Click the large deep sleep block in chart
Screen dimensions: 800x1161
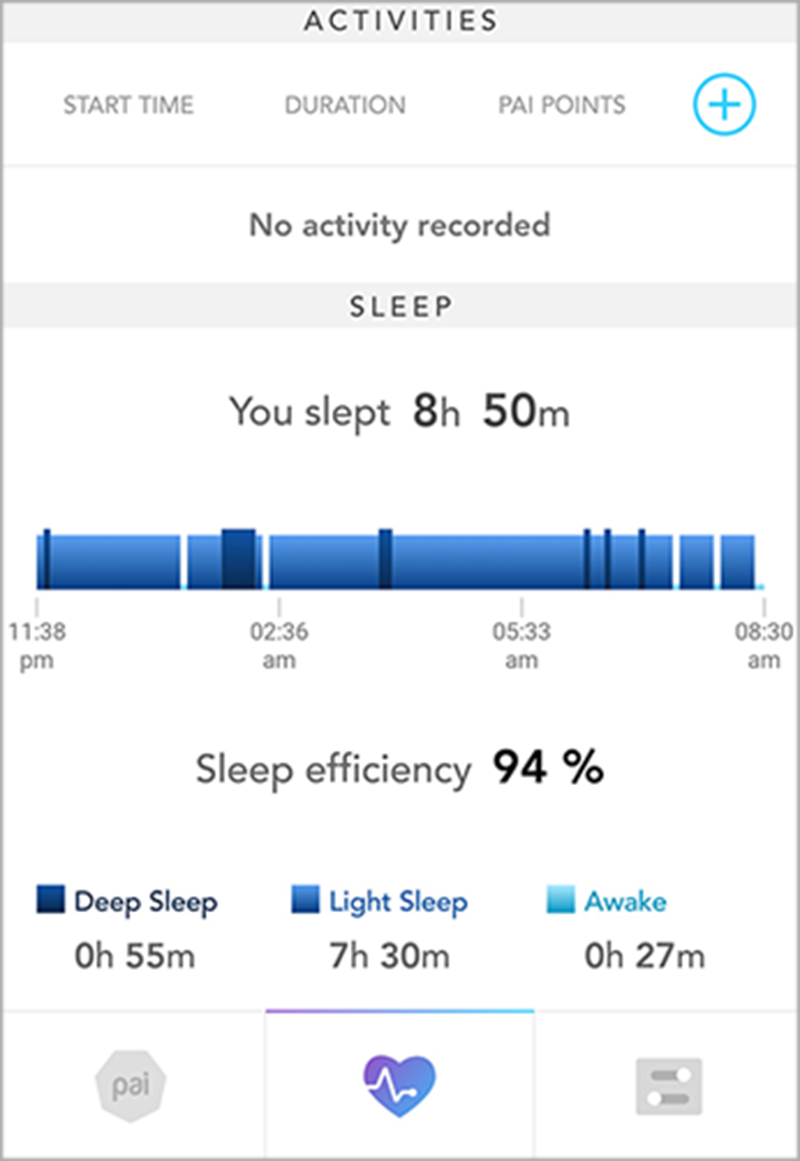(239, 559)
